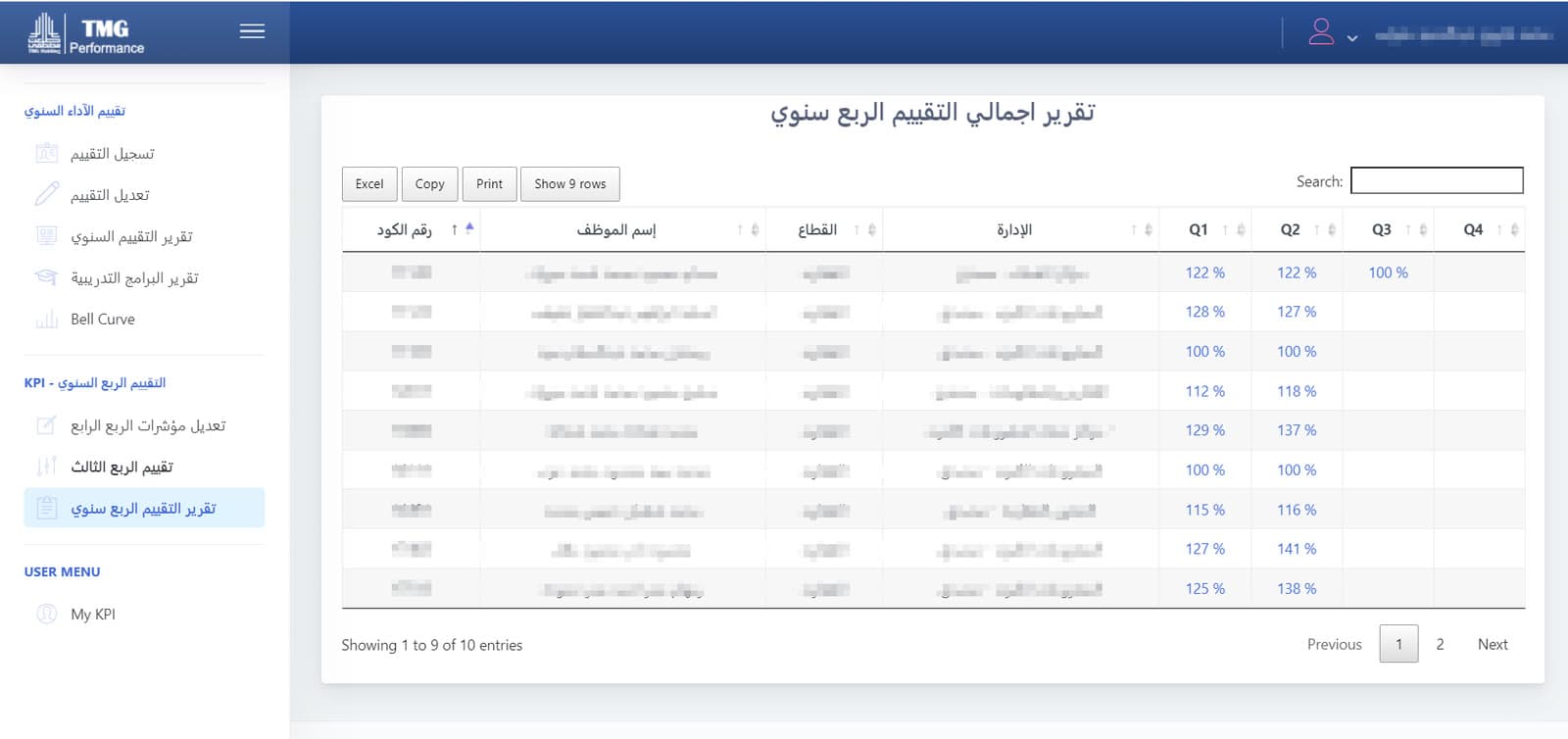Click the Print button
Screen dimensions: 1568x739
pyautogui.click(x=489, y=183)
